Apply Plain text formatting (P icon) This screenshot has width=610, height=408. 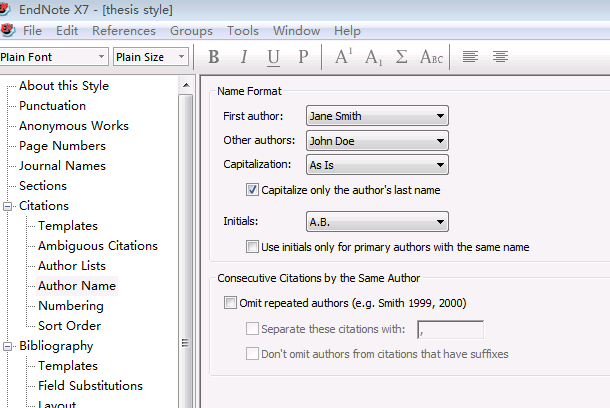pos(303,57)
